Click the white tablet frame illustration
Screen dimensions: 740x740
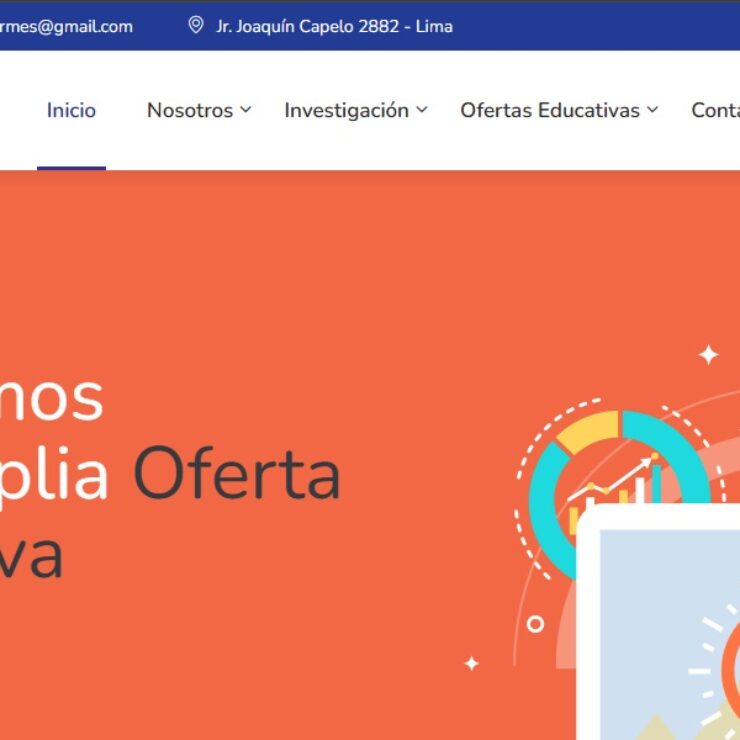pyautogui.click(x=658, y=621)
